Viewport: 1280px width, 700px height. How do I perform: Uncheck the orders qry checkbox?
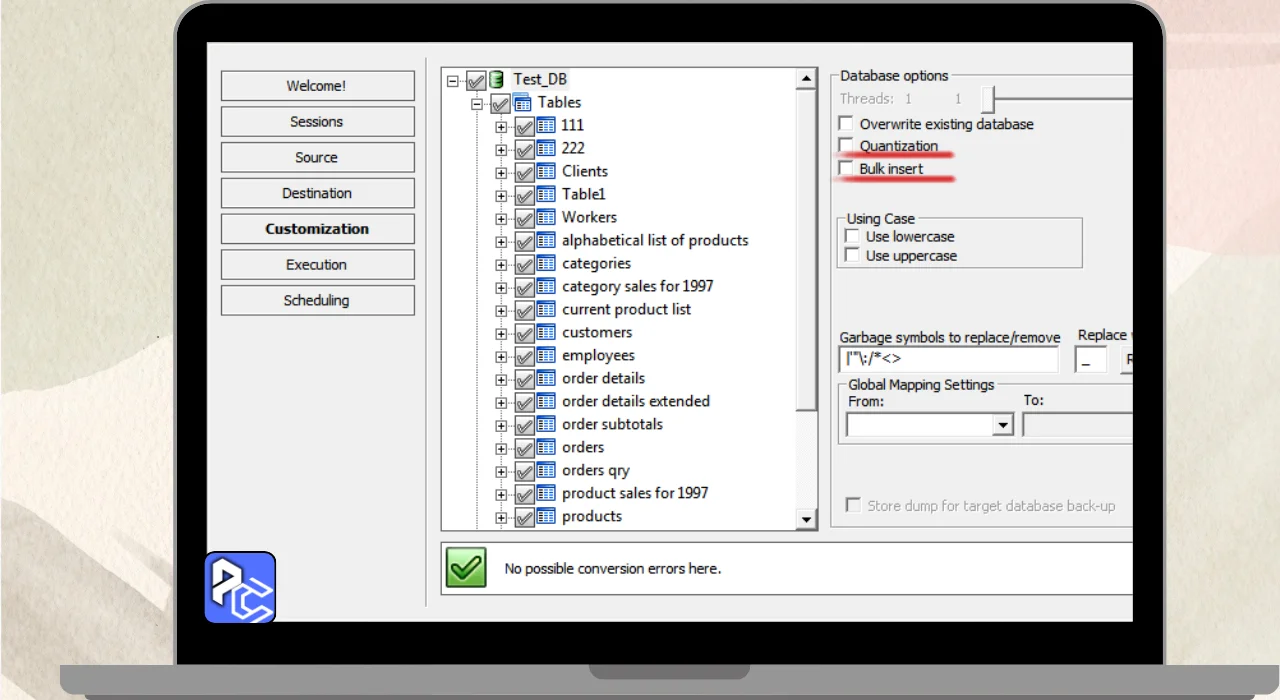[x=524, y=471]
